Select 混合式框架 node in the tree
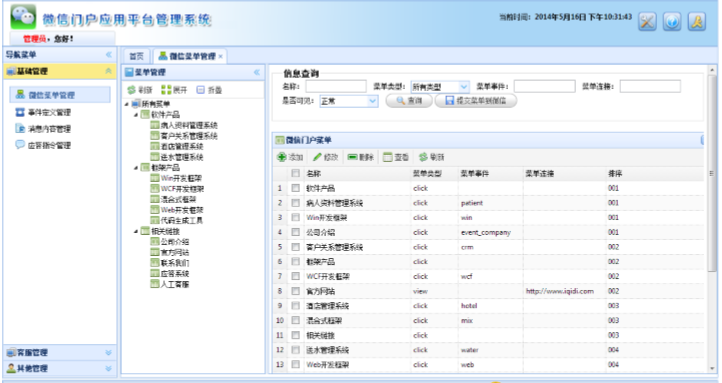722x383 pixels. (178, 199)
